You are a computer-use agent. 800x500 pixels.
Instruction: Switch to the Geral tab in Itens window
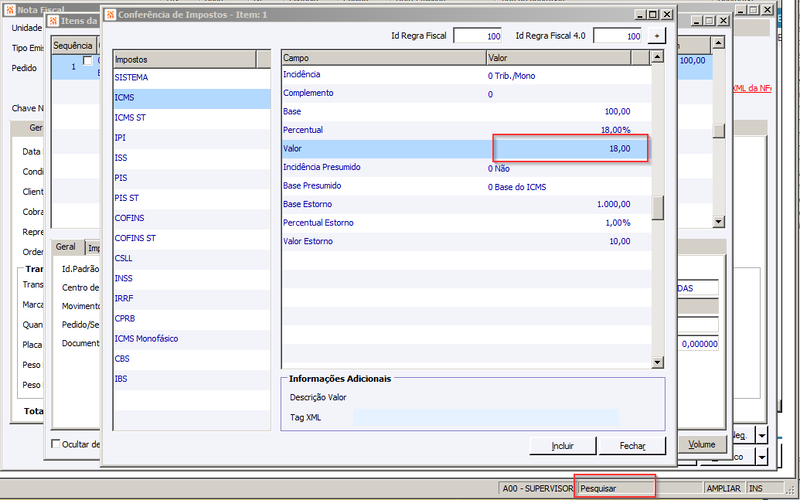[x=66, y=247]
